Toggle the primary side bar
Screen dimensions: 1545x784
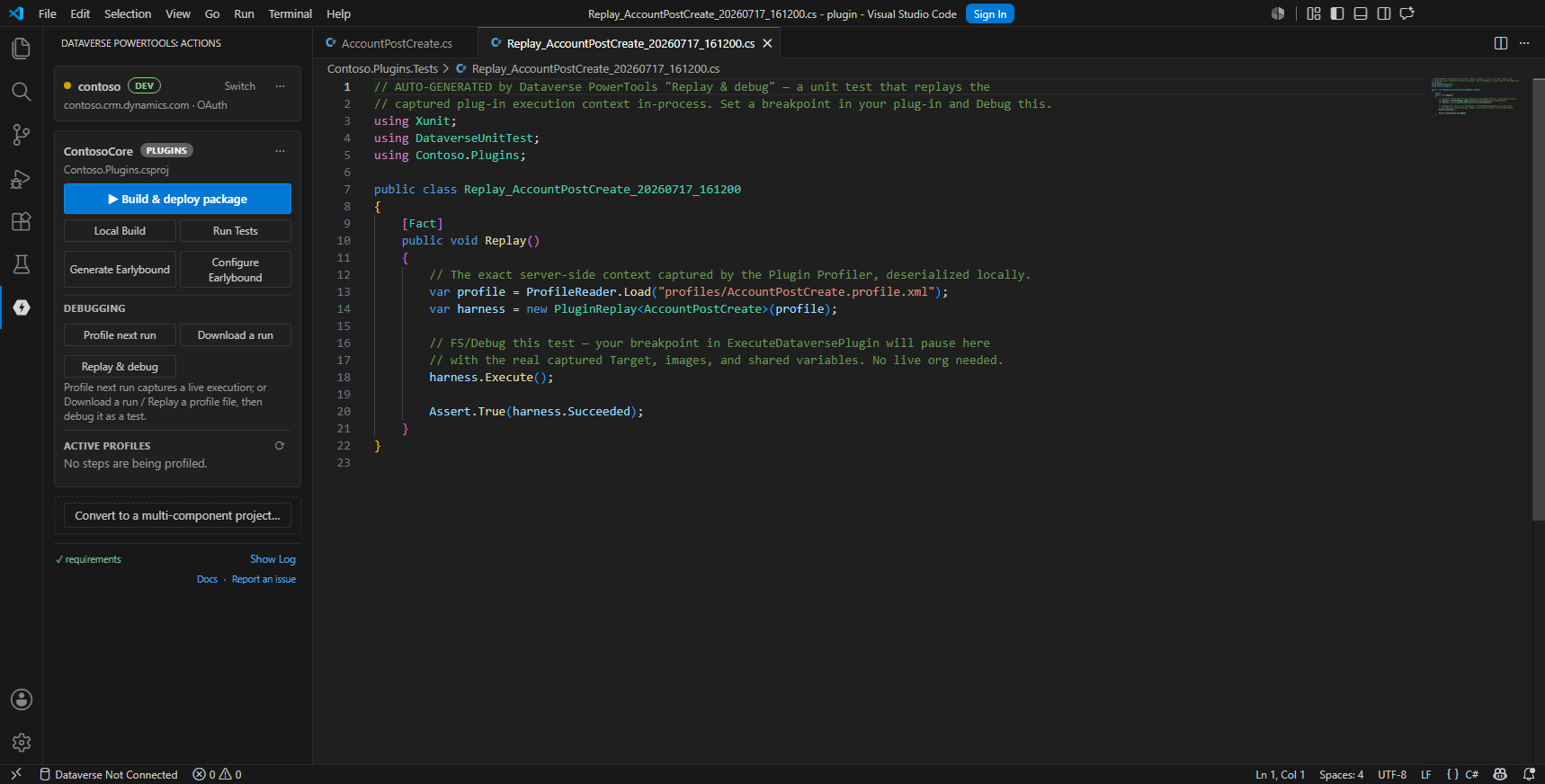[x=1337, y=13]
